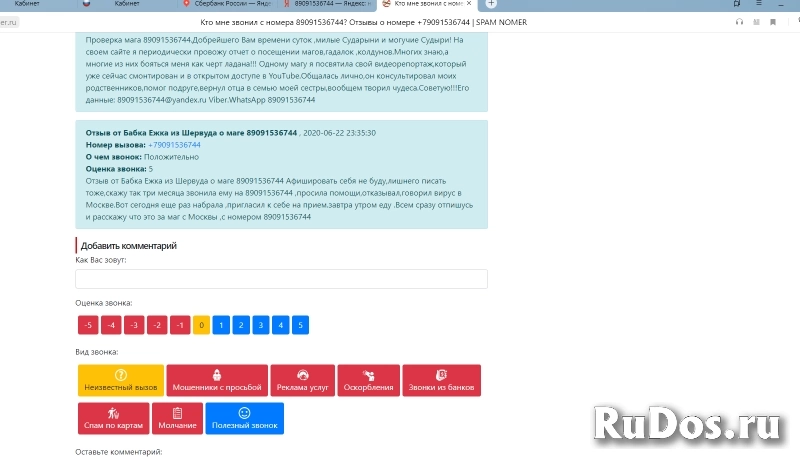The image size is (800, 459).
Task: Select the Оскорбления call type
Action: pos(368,380)
